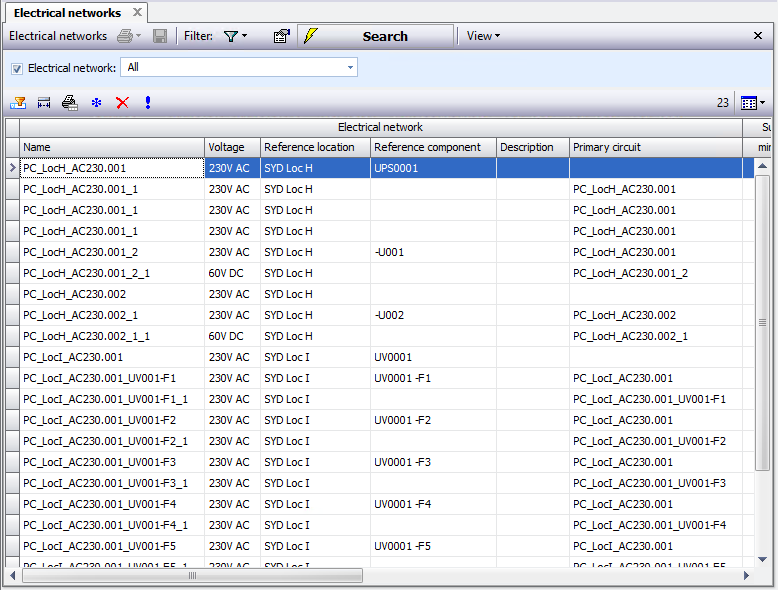Click the -U002 reference component cell
This screenshot has width=778, height=590.
click(x=434, y=315)
